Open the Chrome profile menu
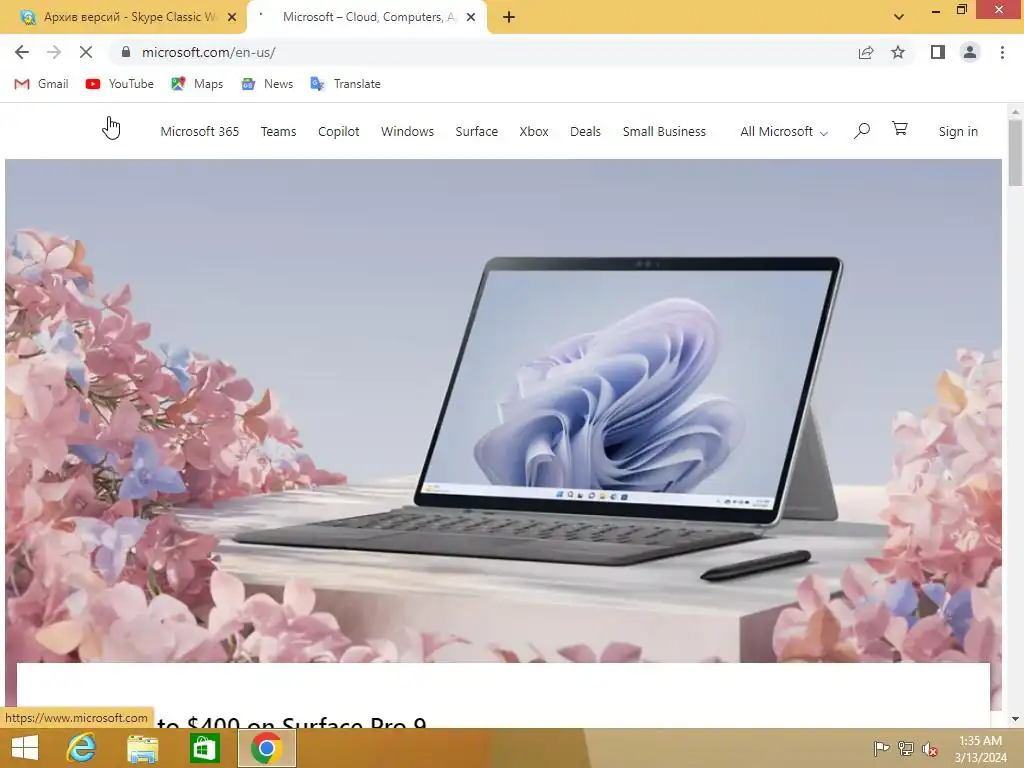The width and height of the screenshot is (1024, 768). point(970,52)
